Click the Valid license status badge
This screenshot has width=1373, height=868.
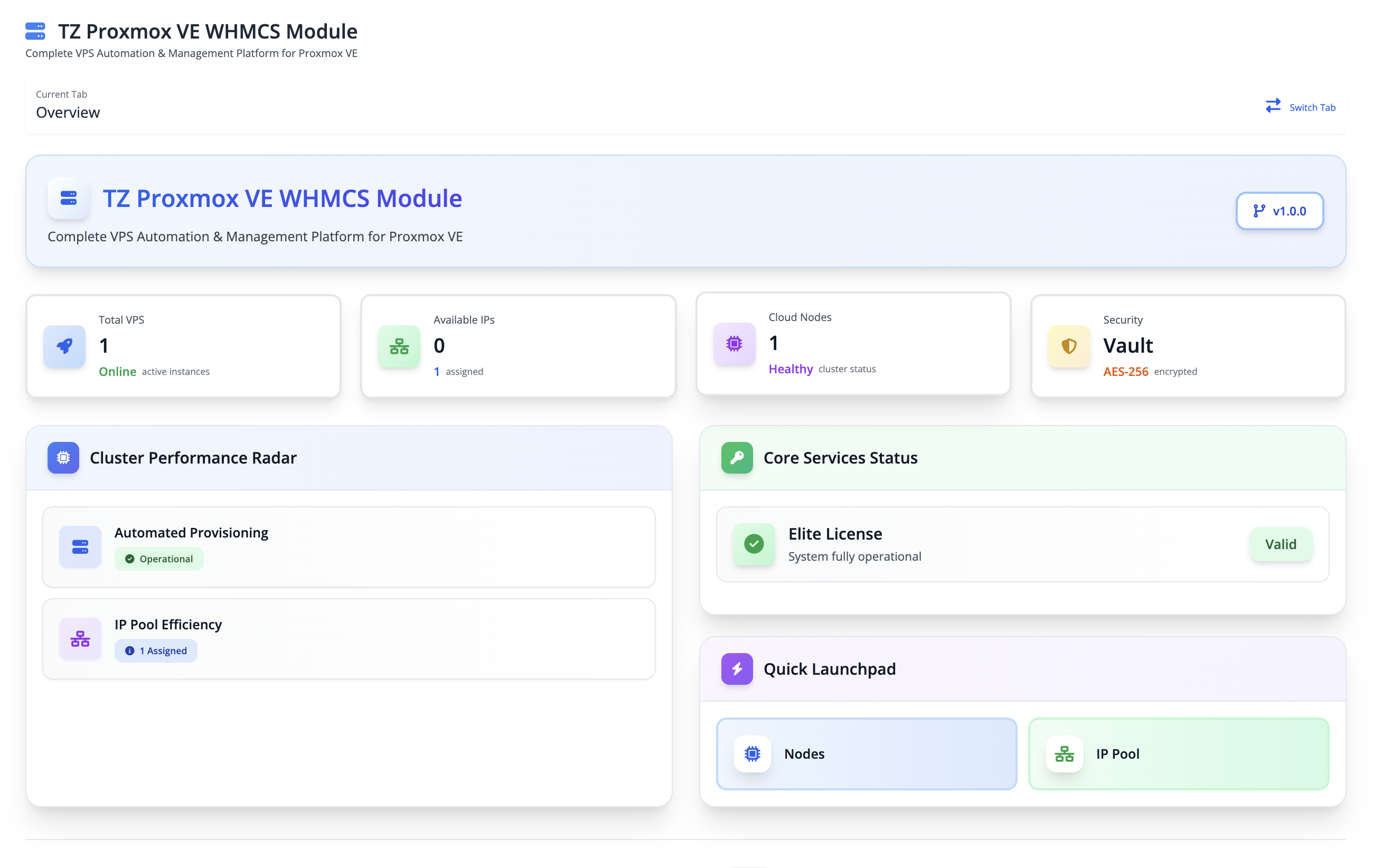click(x=1281, y=544)
